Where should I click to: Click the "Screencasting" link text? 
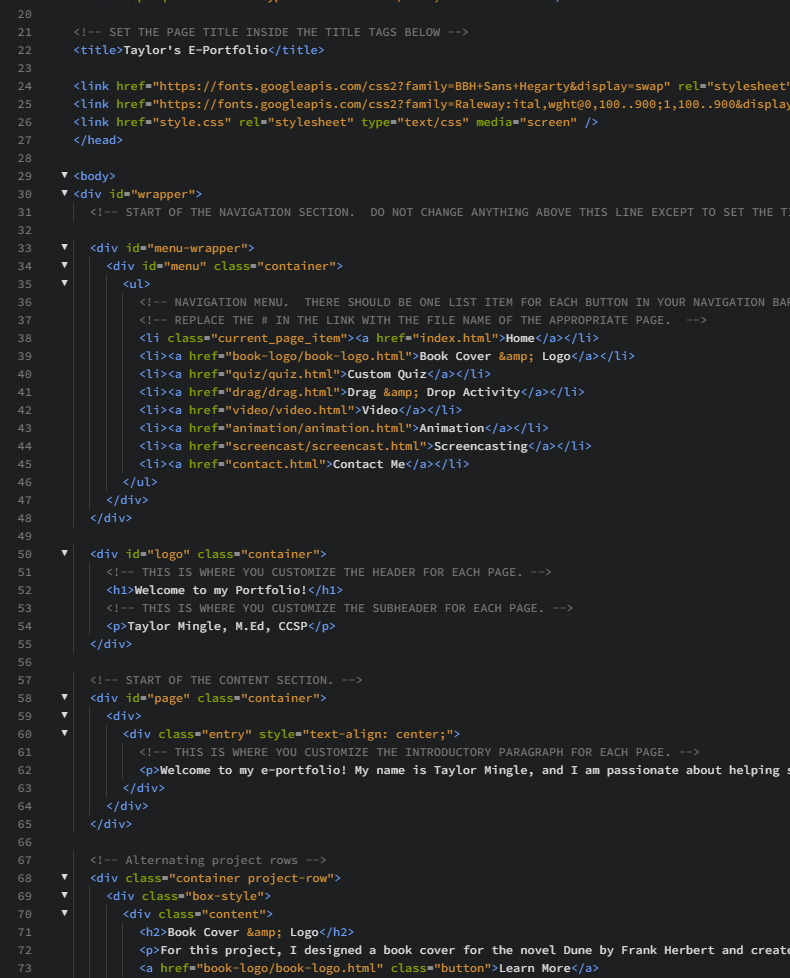[x=481, y=447]
